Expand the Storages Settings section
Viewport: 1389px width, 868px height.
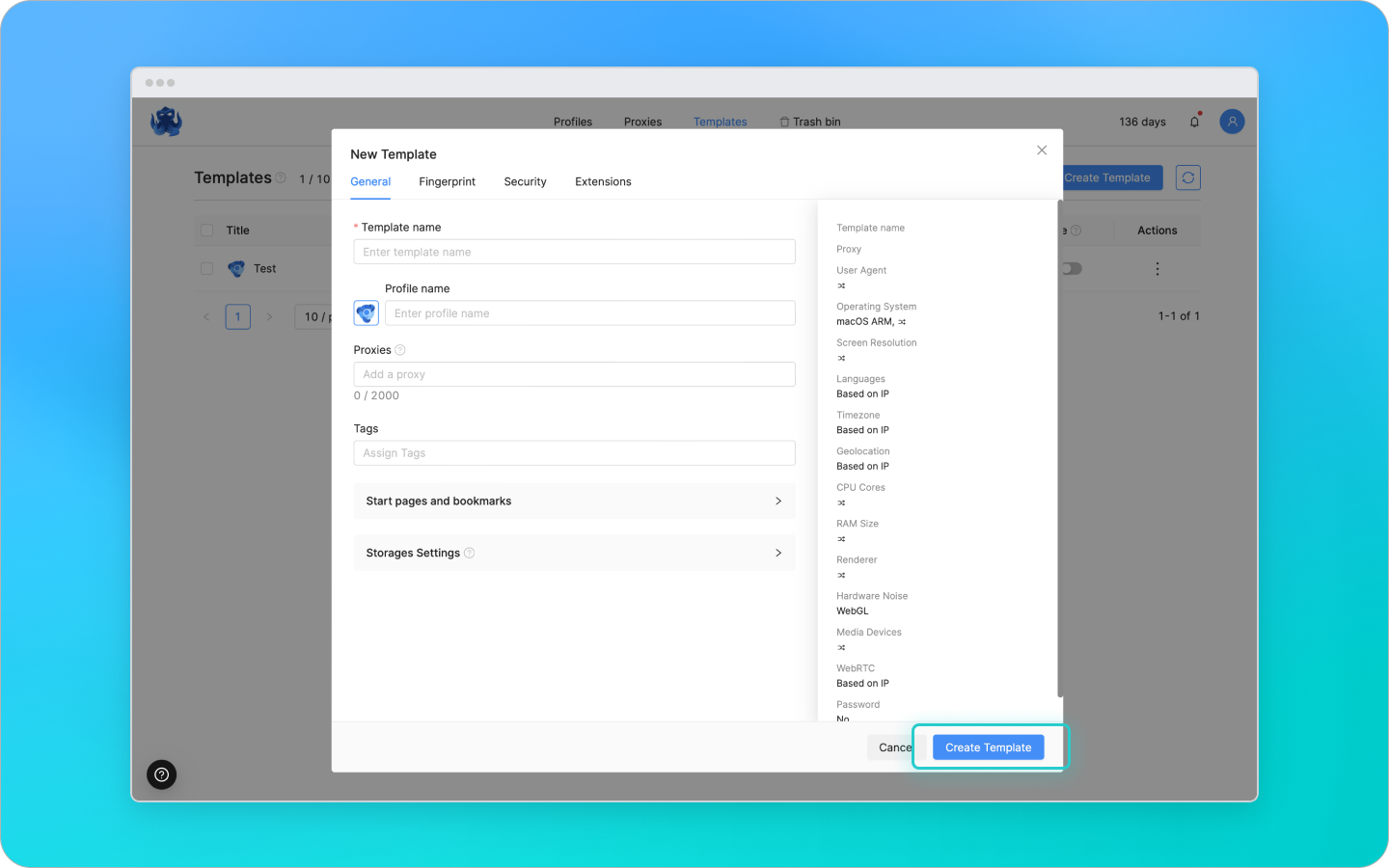coord(574,553)
